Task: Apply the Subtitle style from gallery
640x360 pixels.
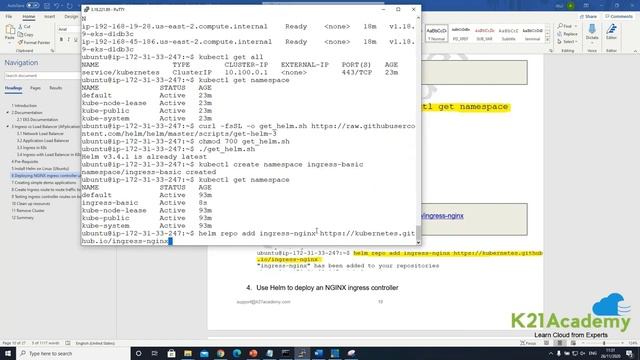Action: [509, 33]
